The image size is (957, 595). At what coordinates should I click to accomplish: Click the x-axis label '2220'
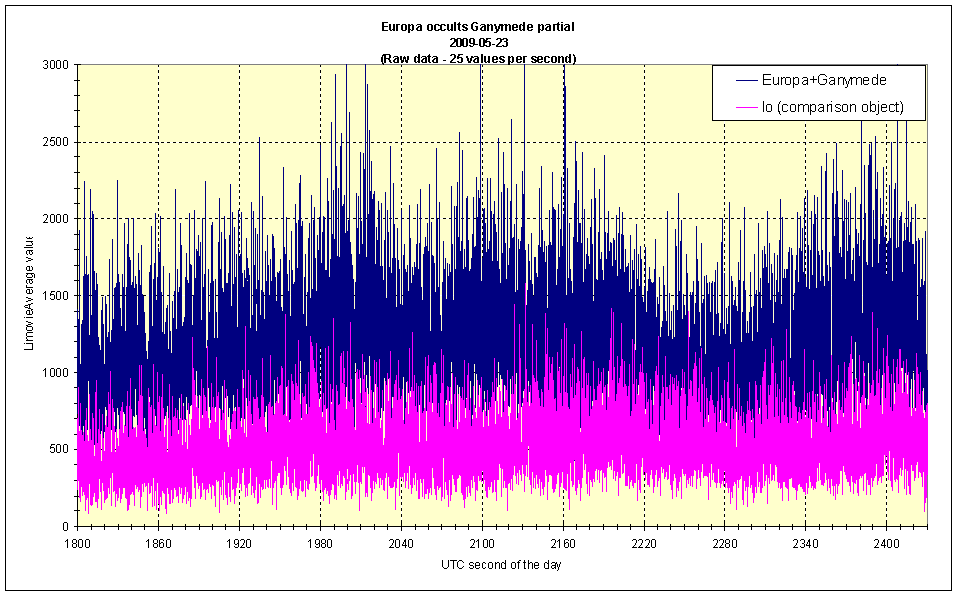(x=644, y=543)
